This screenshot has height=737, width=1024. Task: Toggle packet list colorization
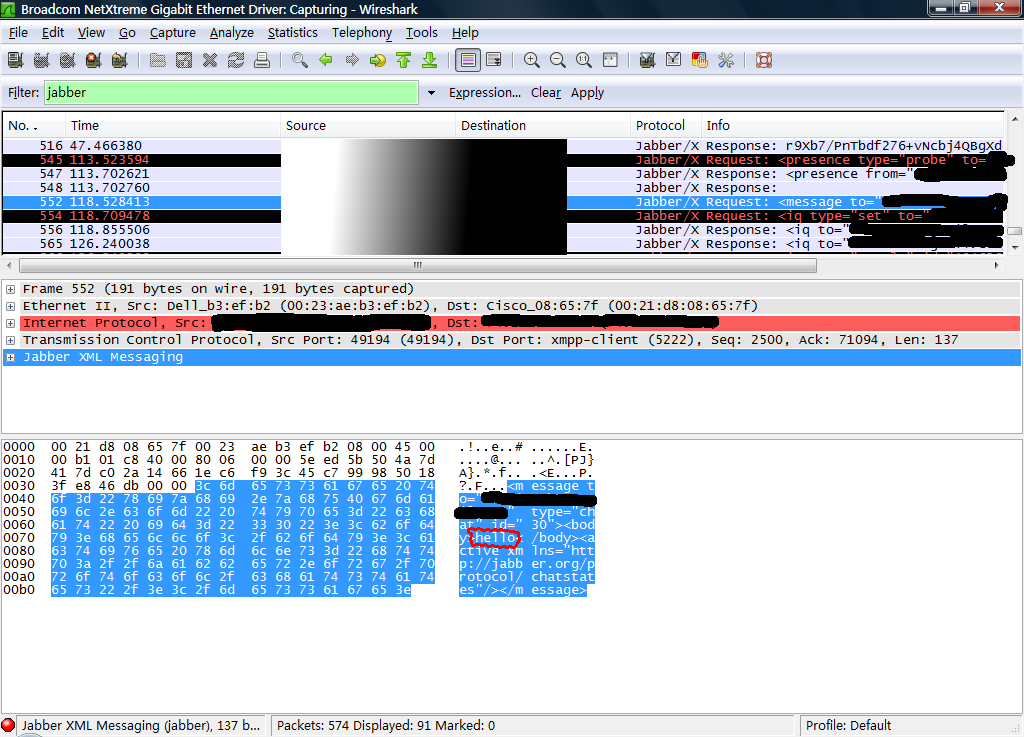[468, 61]
